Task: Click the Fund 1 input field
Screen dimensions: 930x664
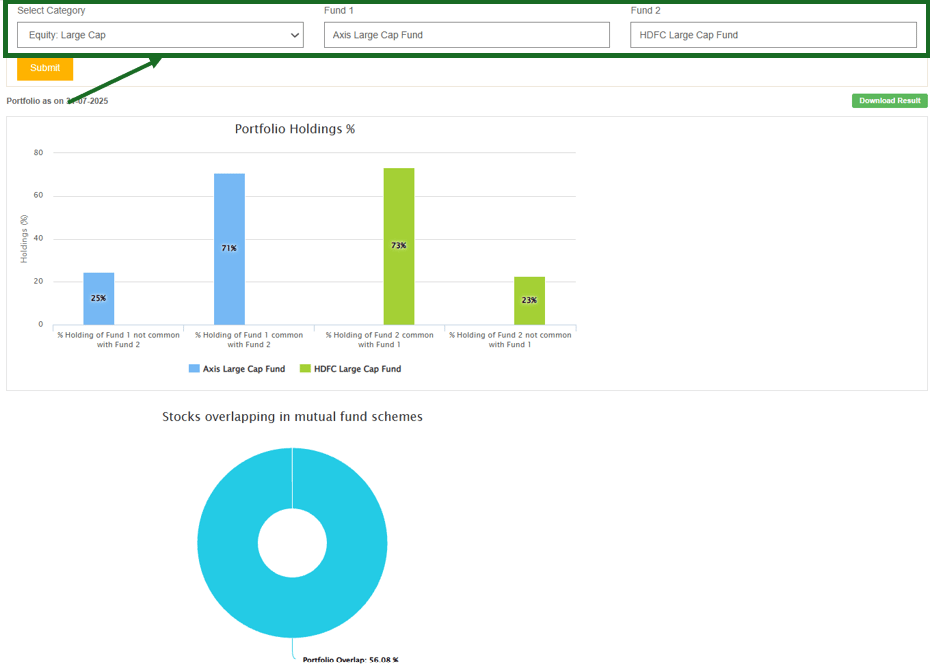Action: click(466, 35)
